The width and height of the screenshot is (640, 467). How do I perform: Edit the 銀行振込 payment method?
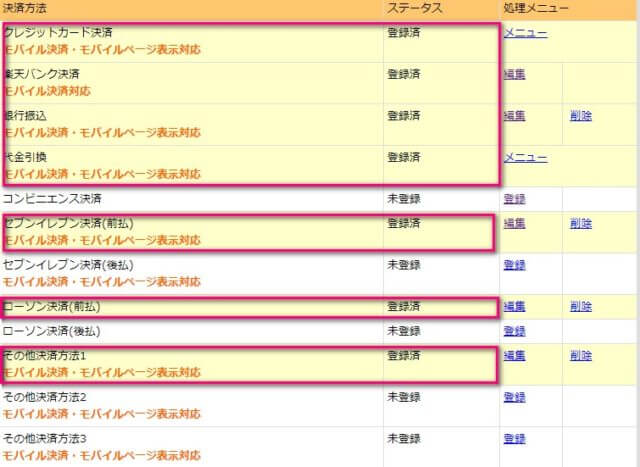click(x=514, y=116)
